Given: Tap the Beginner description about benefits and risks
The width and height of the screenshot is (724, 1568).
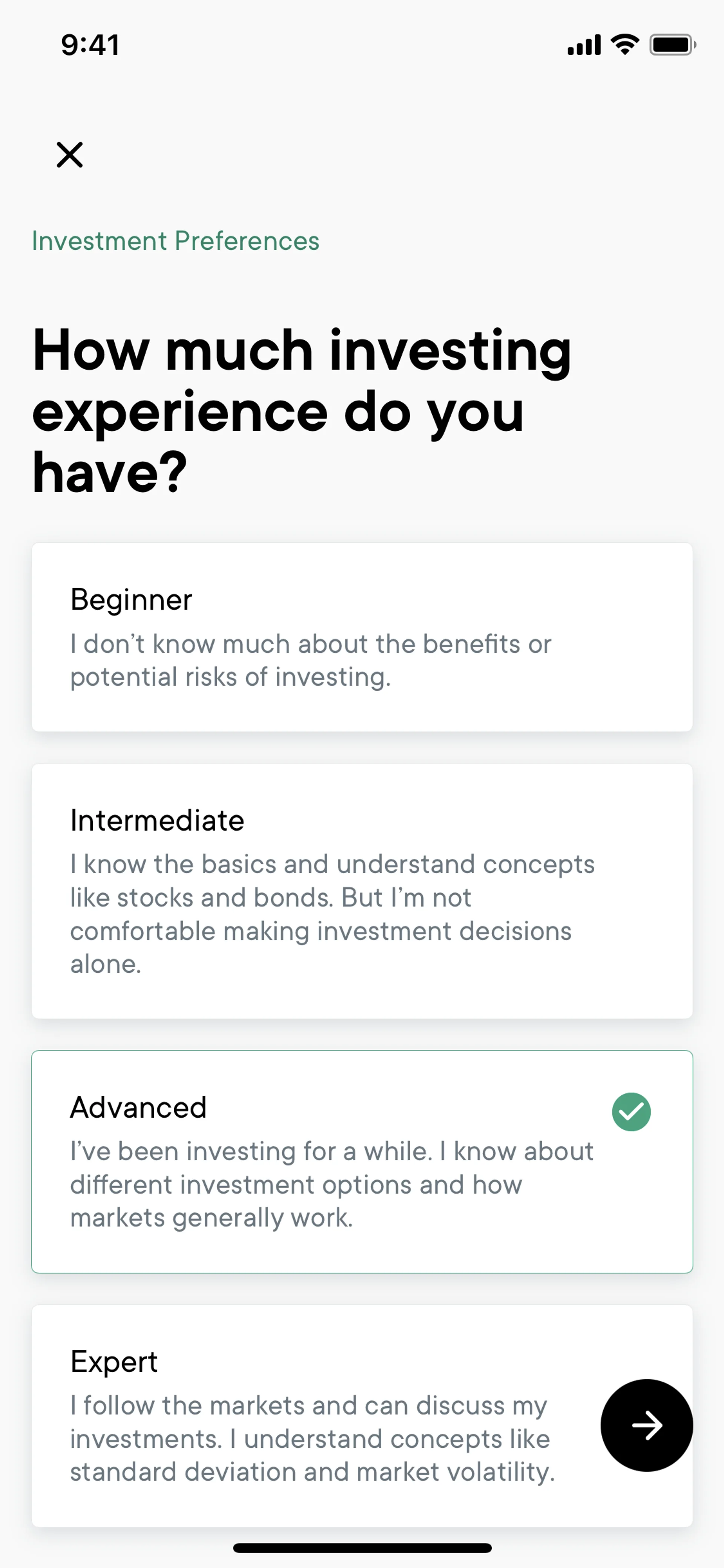Looking at the screenshot, I should 310,660.
